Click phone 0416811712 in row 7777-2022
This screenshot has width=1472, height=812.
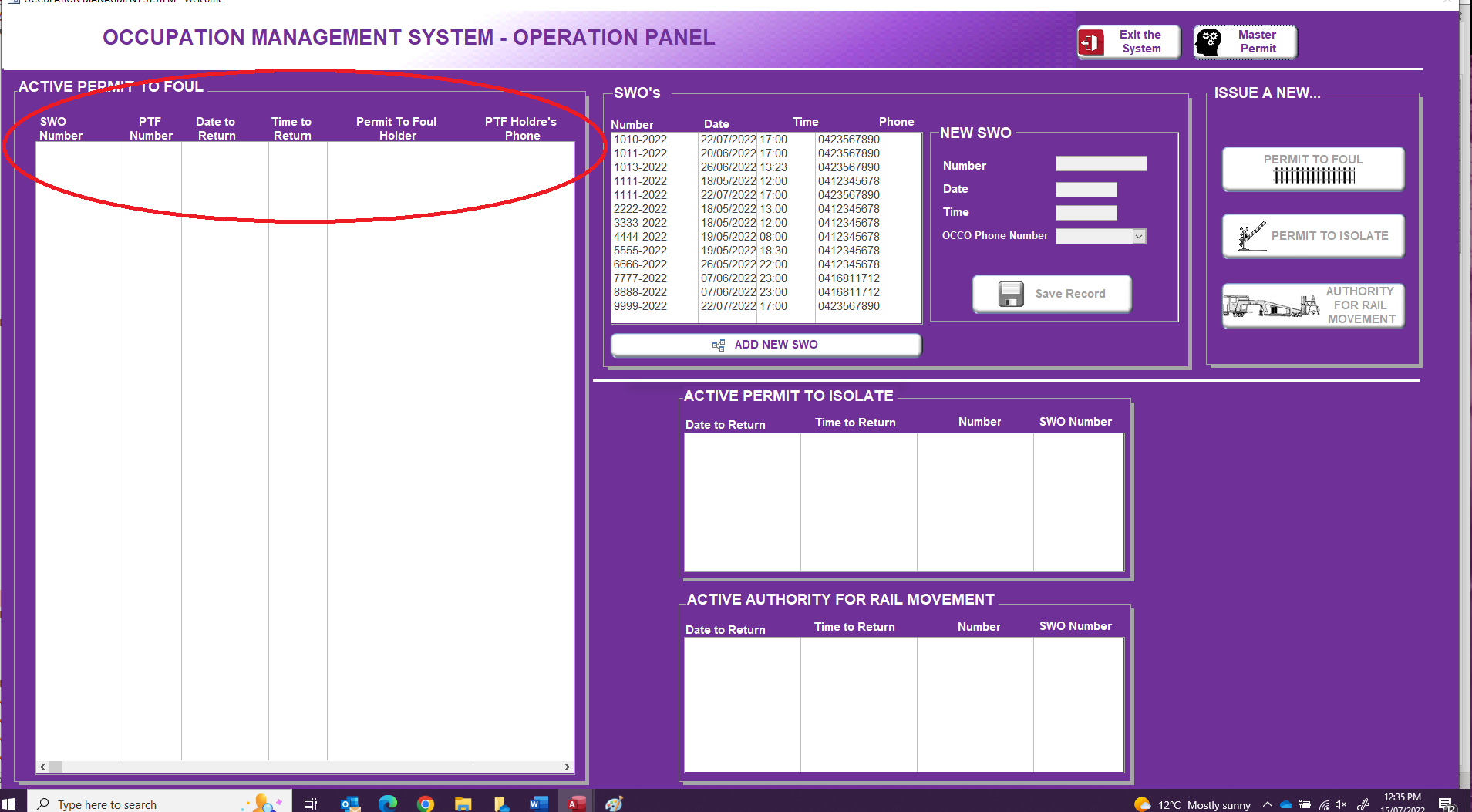point(848,278)
